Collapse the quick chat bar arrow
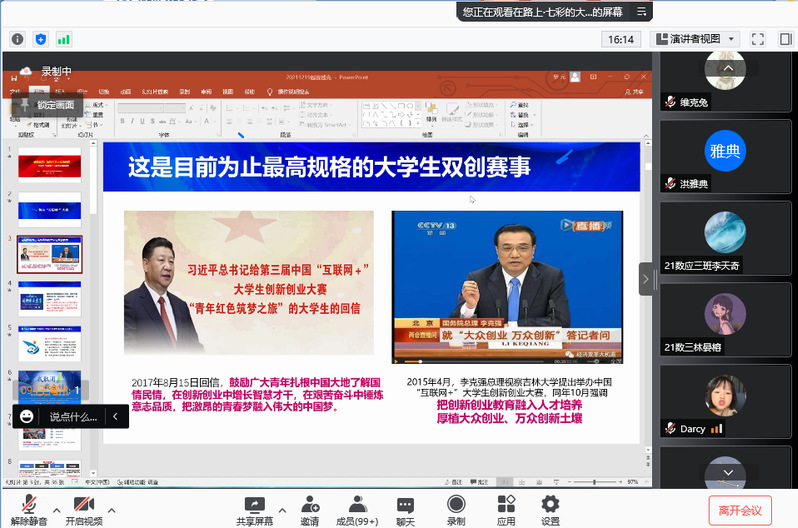This screenshot has height=528, width=798. click(116, 416)
